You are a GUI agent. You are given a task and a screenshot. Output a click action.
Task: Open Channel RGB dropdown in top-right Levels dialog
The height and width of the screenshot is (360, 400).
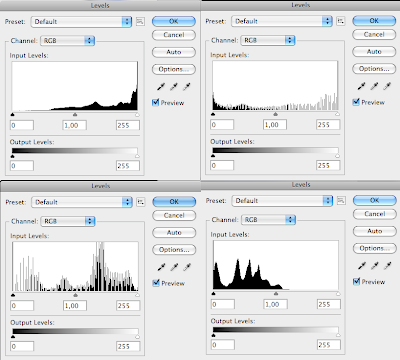point(268,40)
